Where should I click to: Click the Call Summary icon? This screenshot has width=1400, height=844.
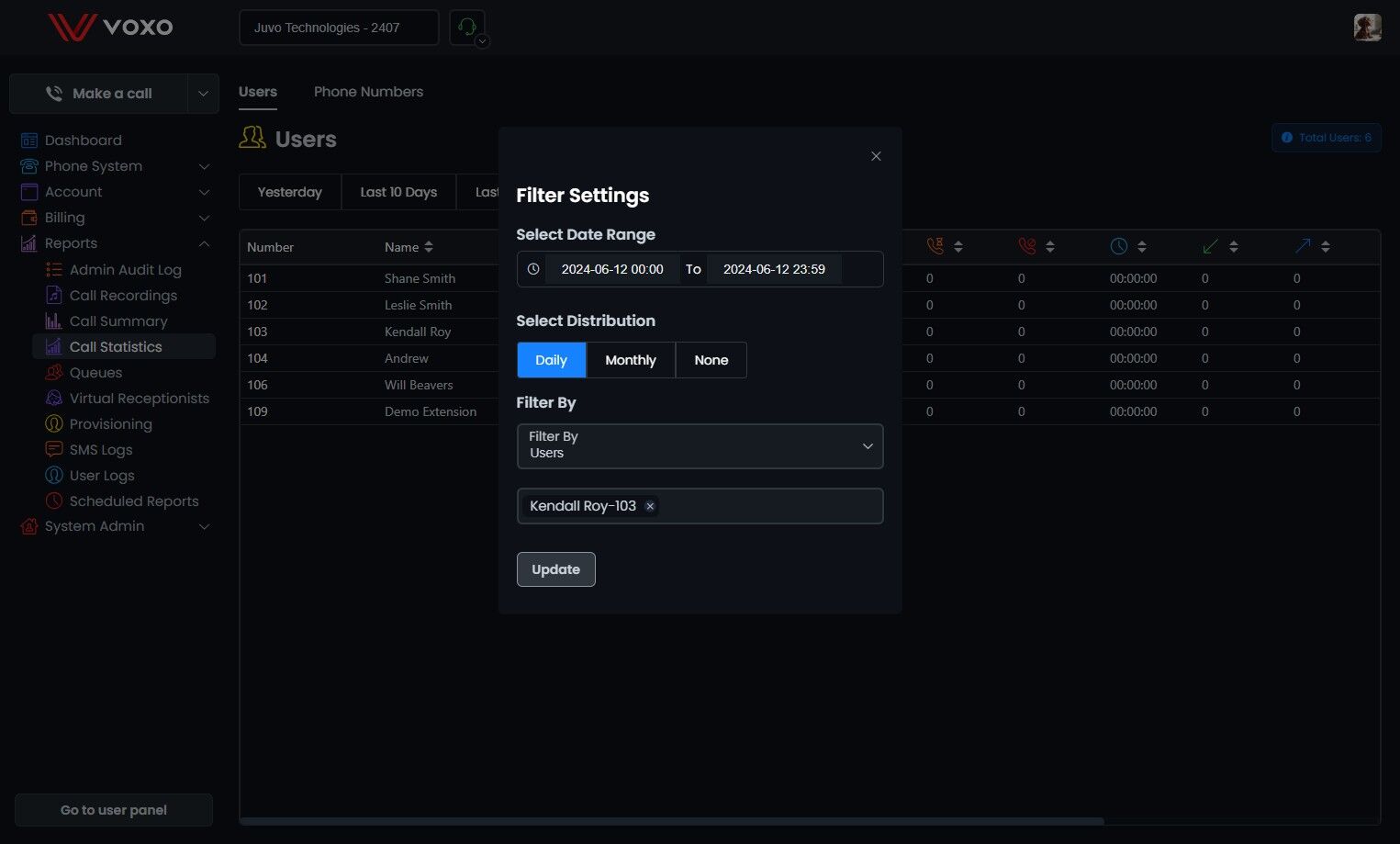tap(54, 321)
